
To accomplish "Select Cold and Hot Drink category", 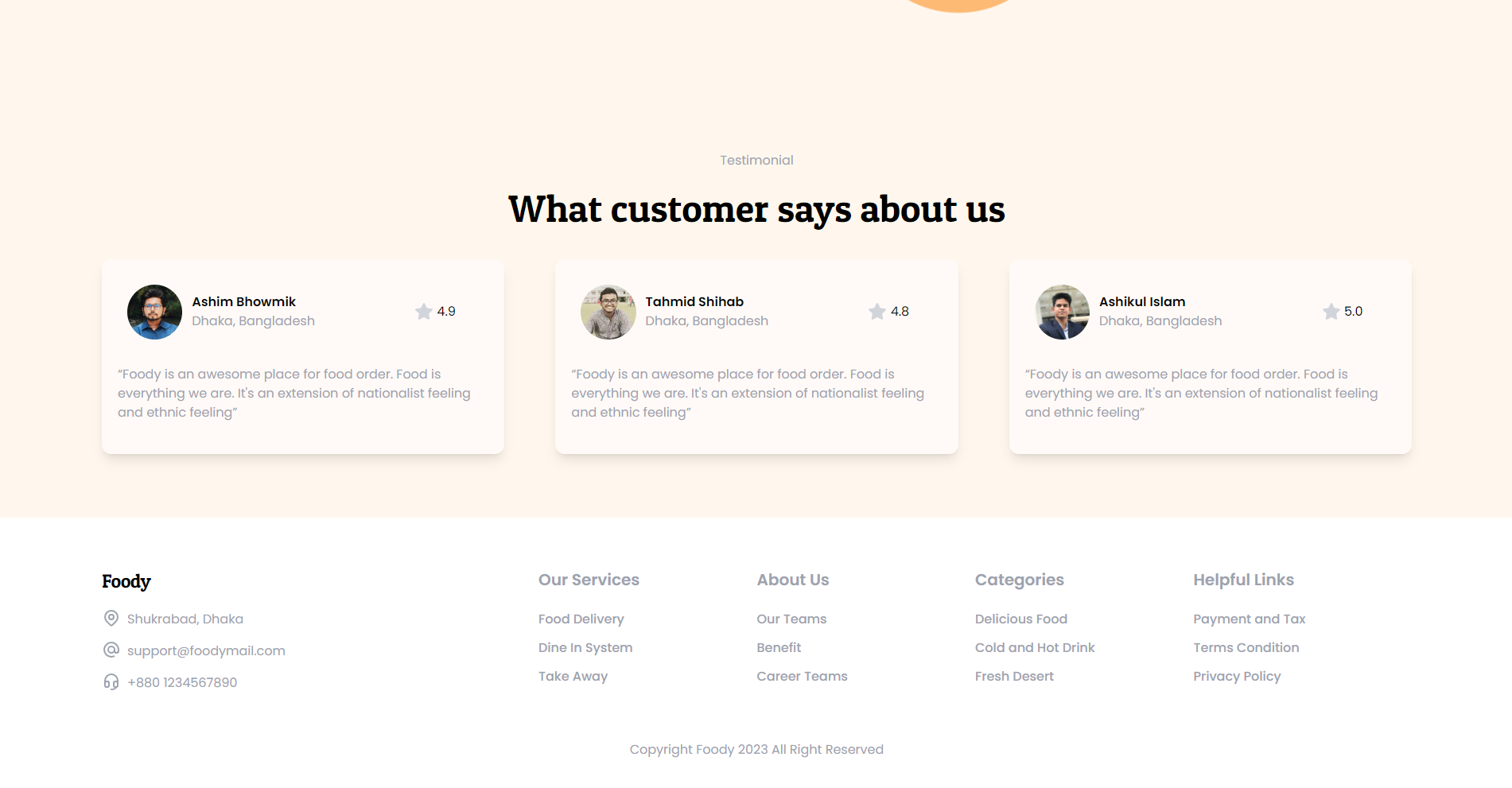I will pyautogui.click(x=1035, y=648).
